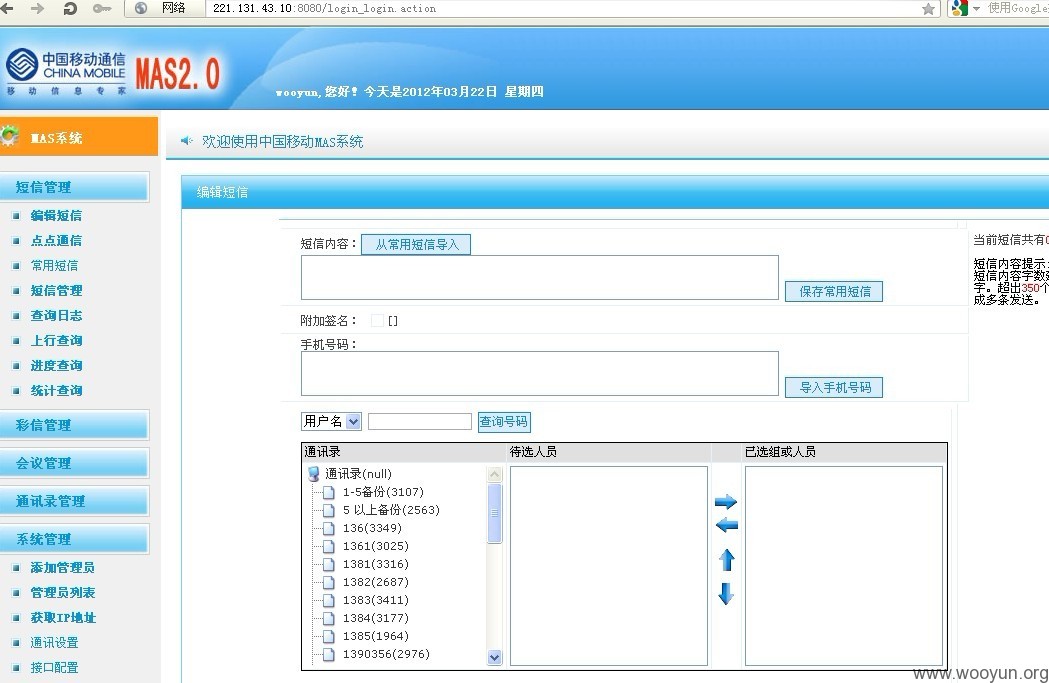
Task: Collapse the 系统管理 menu section
Action: [74, 539]
